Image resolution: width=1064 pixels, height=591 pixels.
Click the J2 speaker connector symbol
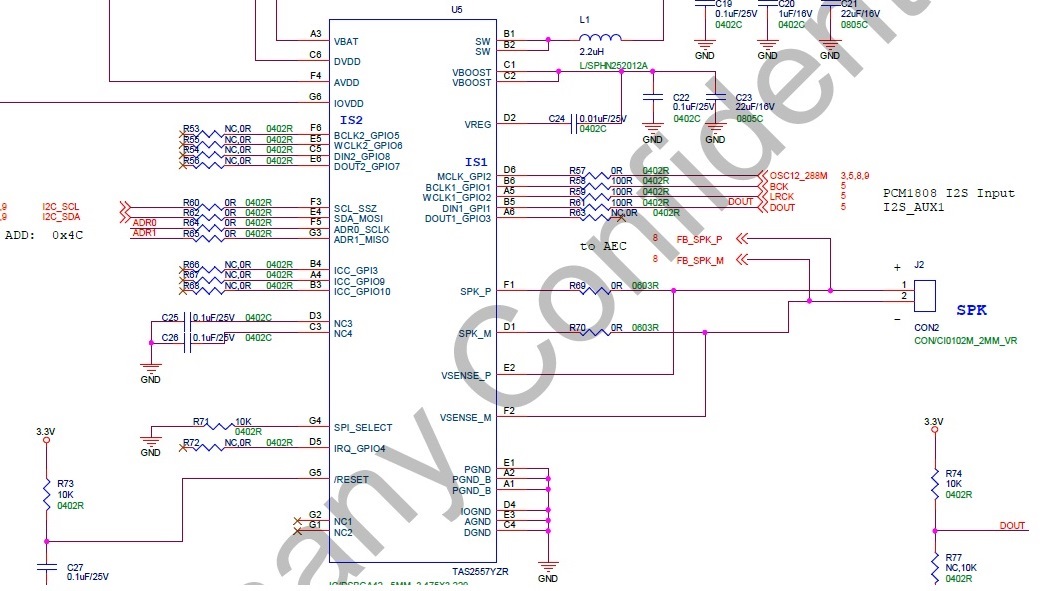(x=925, y=296)
